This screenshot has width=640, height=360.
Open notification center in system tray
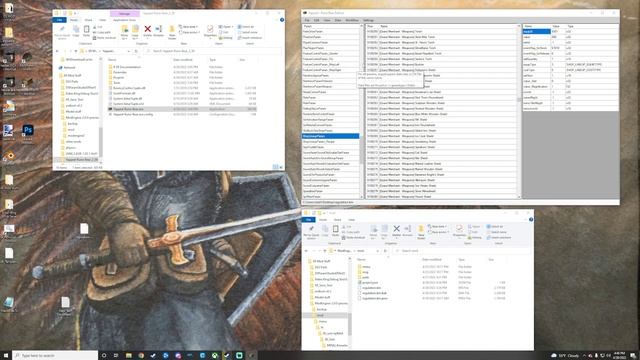click(x=632, y=356)
